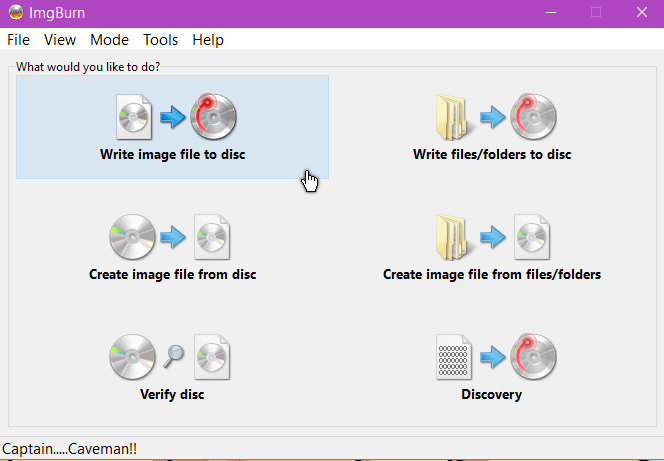The width and height of the screenshot is (664, 461).
Task: Open the View menu
Action: coord(60,40)
